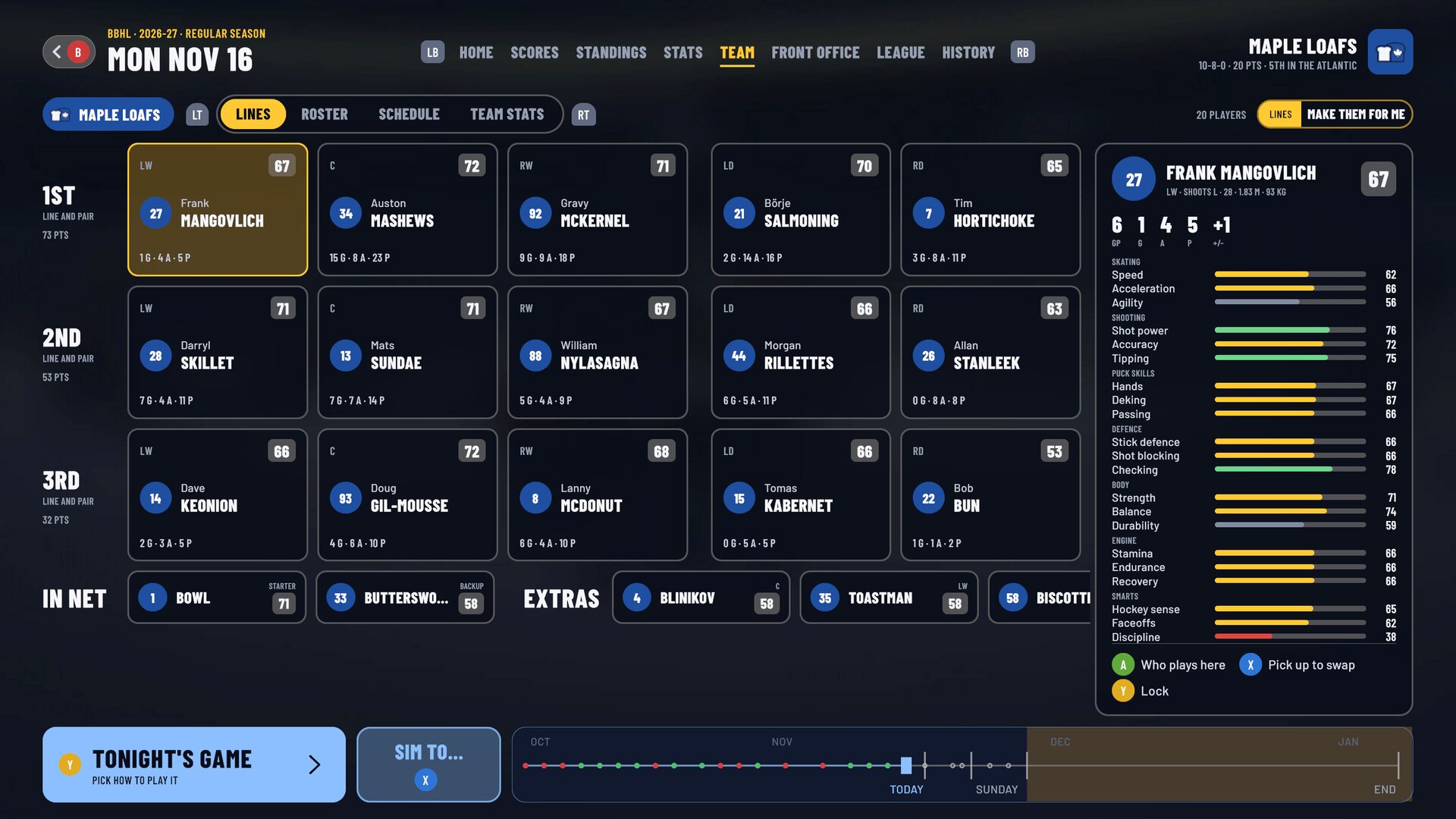Click the RT trigger icon
This screenshot has width=1456, height=819.
(x=583, y=115)
